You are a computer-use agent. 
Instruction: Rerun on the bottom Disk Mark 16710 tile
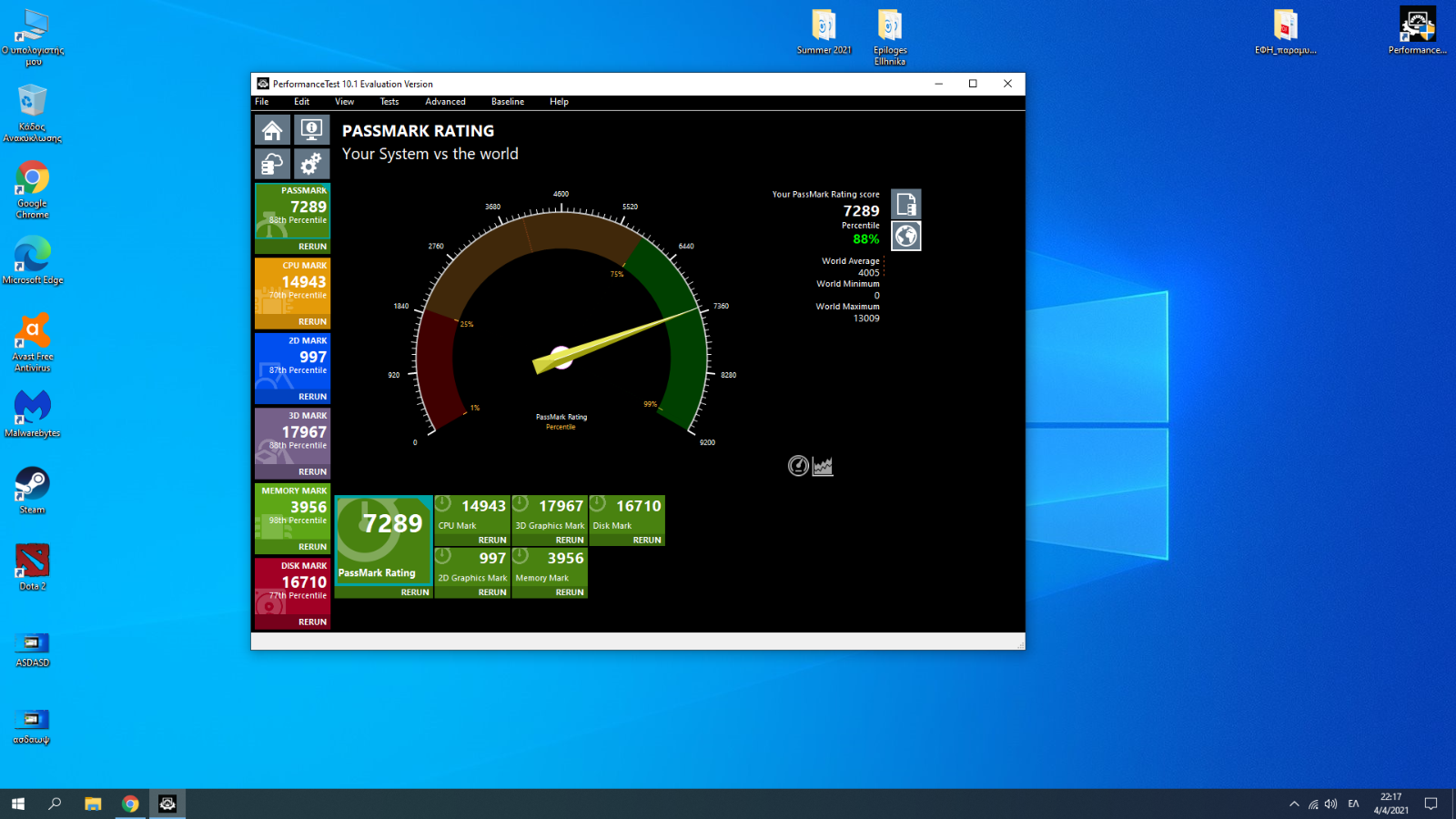click(x=647, y=541)
